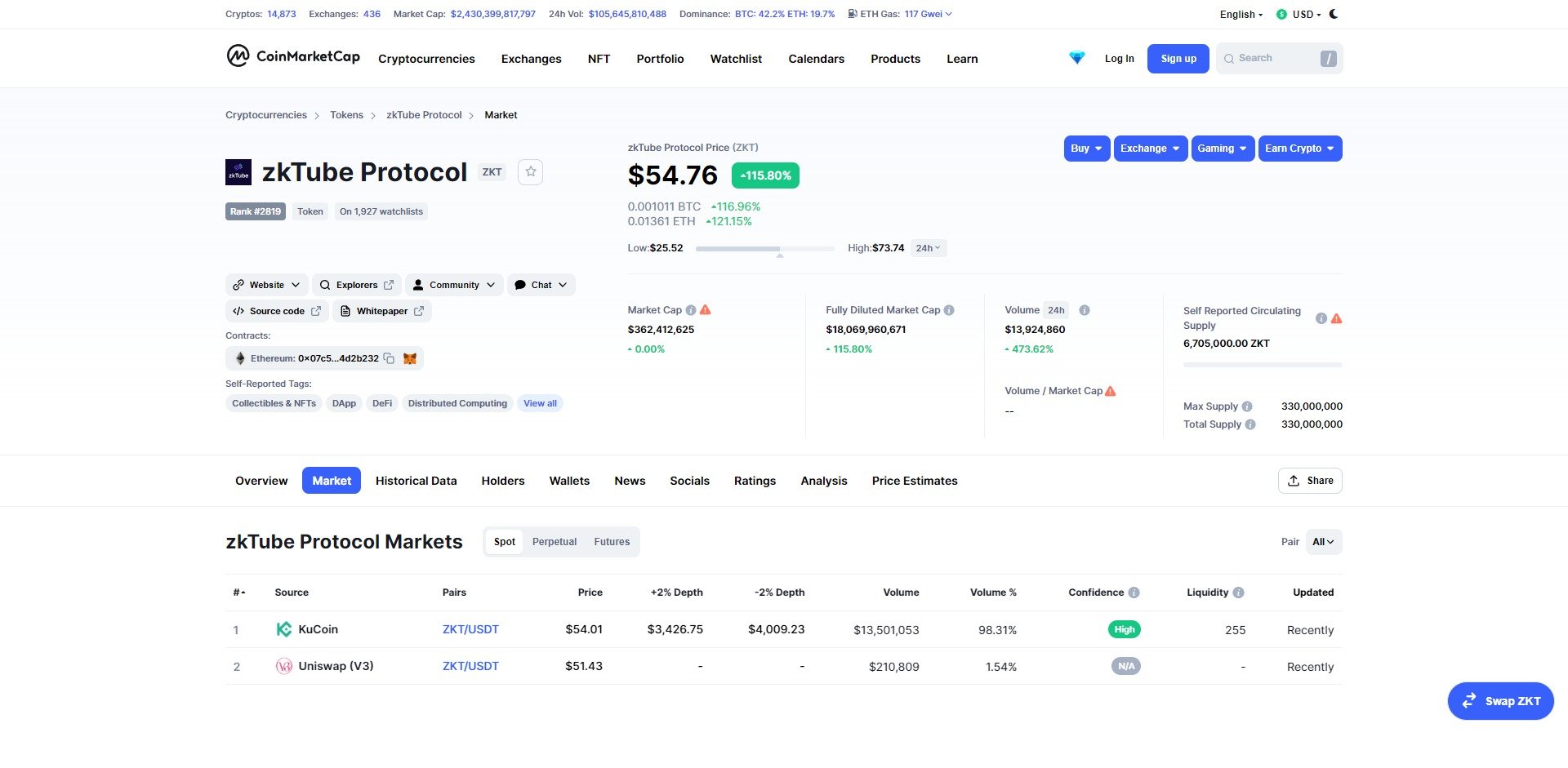Image resolution: width=1568 pixels, height=768 pixels.
Task: Switch to the Historical Data tab
Action: [x=416, y=481]
